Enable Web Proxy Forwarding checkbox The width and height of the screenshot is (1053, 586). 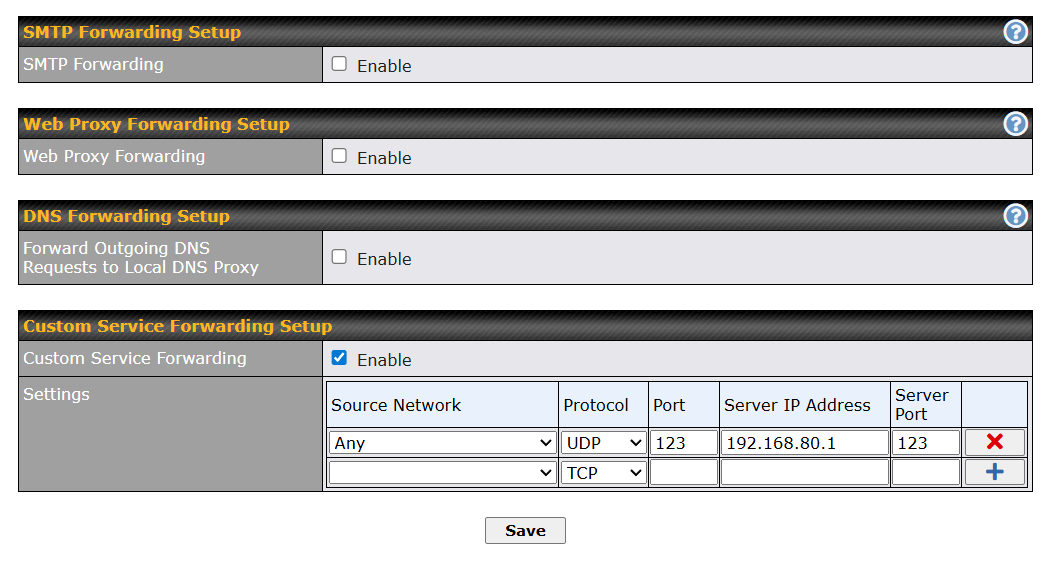339,156
